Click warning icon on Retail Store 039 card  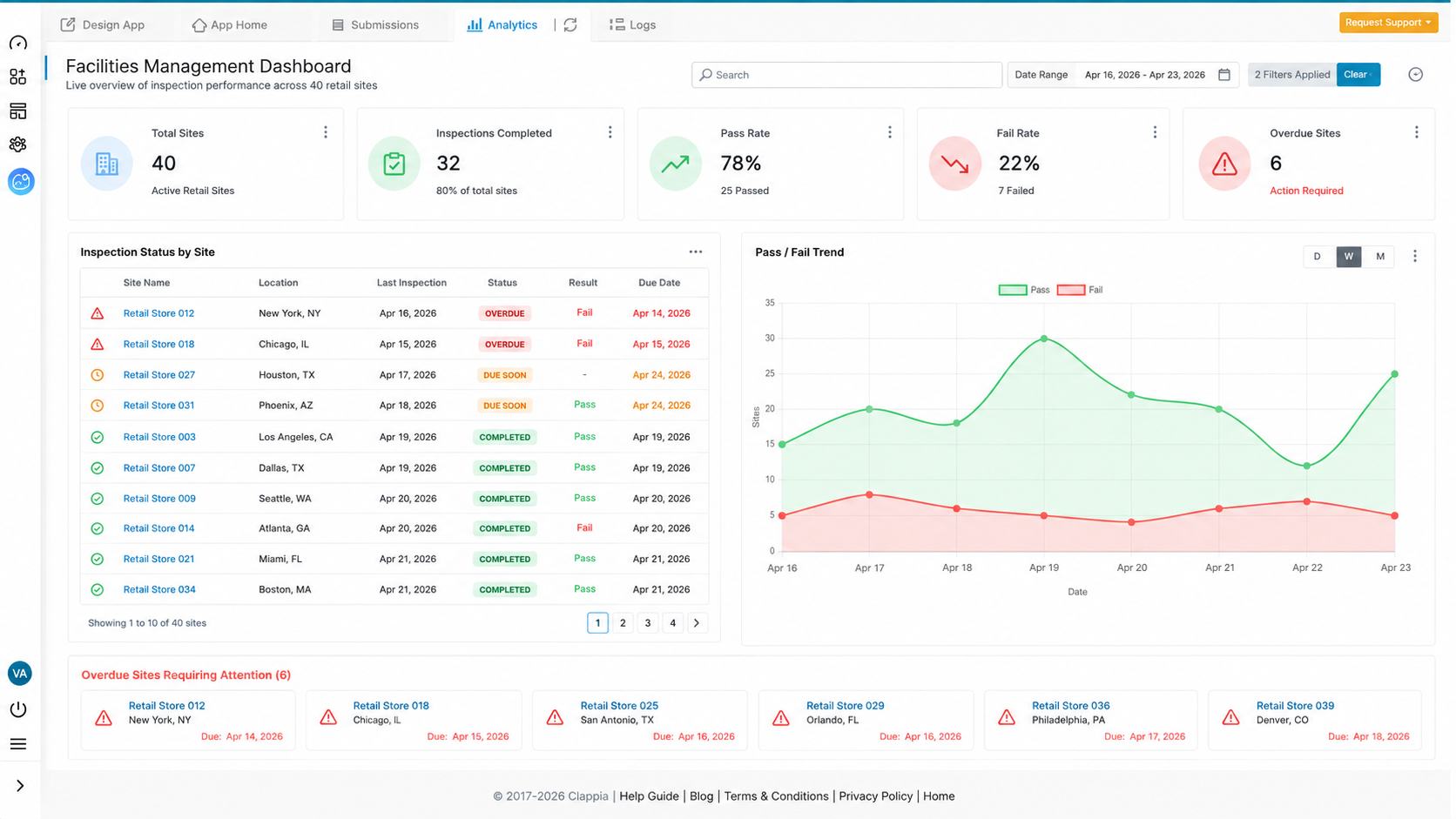tap(1230, 718)
